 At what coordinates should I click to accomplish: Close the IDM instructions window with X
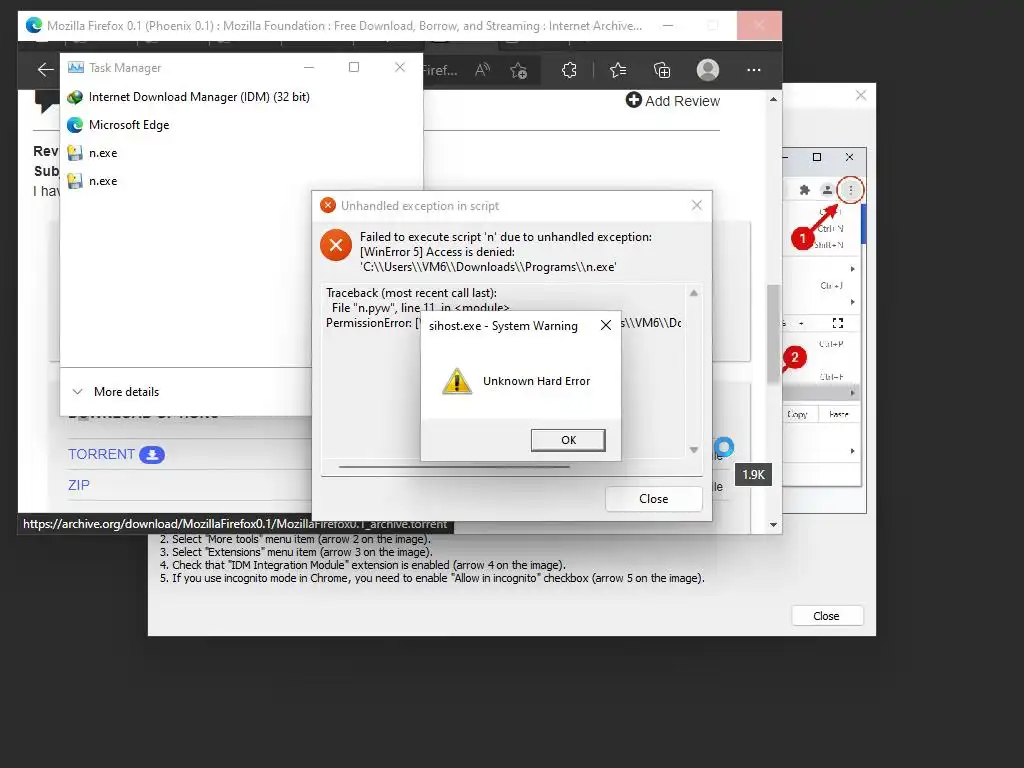(x=861, y=95)
